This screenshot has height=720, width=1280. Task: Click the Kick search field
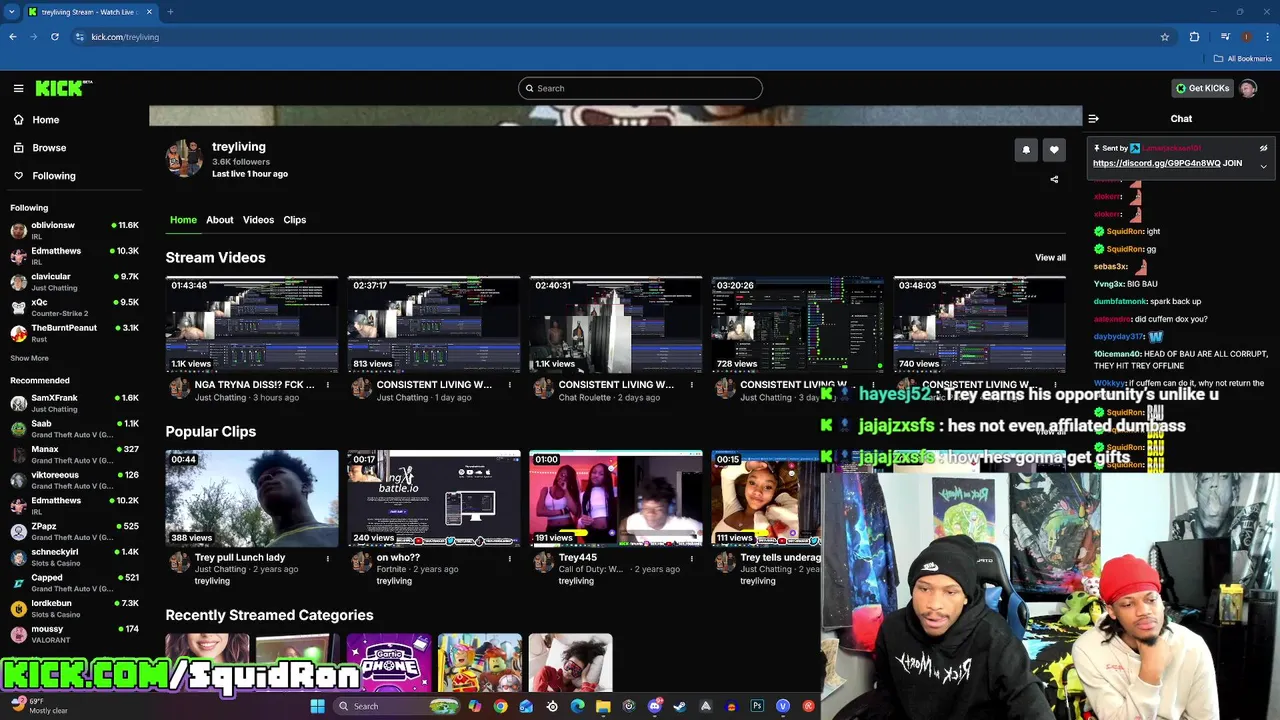[640, 88]
